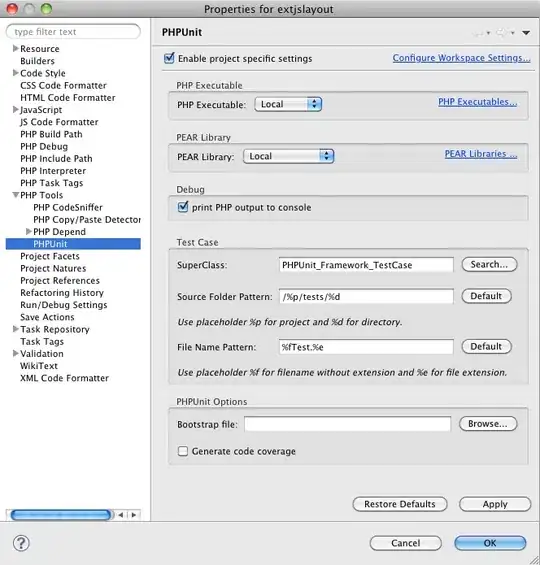Expand the Code Style tree node
The width and height of the screenshot is (540, 565).
click(15, 73)
